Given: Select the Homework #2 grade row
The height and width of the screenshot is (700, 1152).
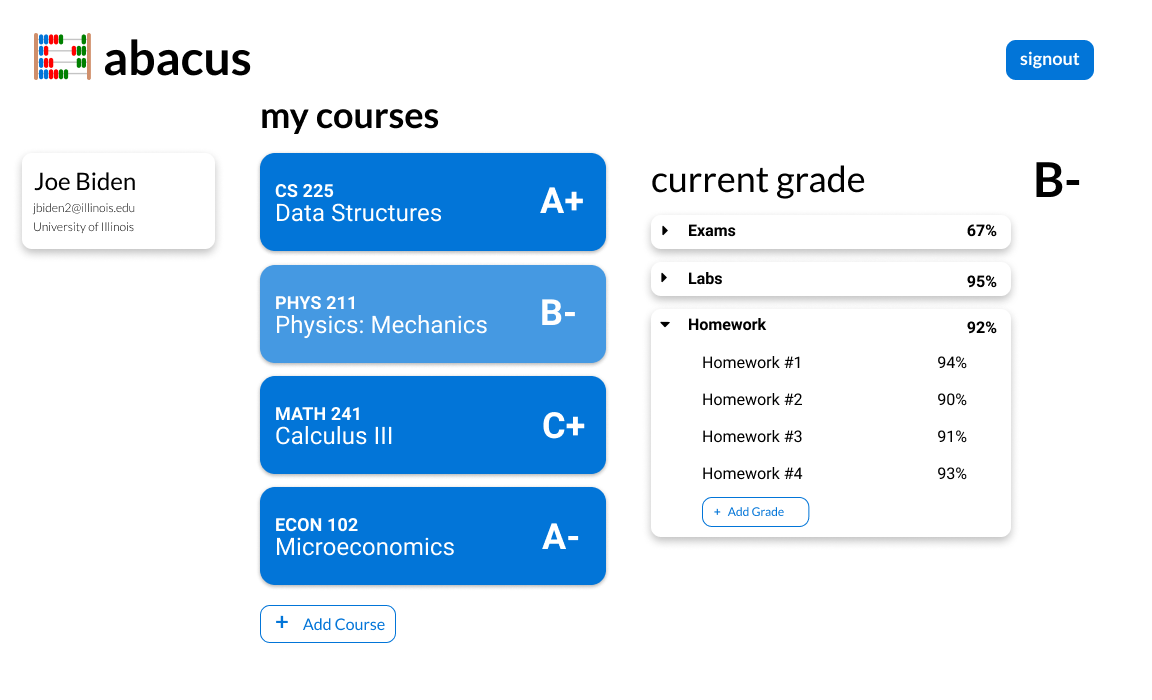Looking at the screenshot, I should click(834, 400).
